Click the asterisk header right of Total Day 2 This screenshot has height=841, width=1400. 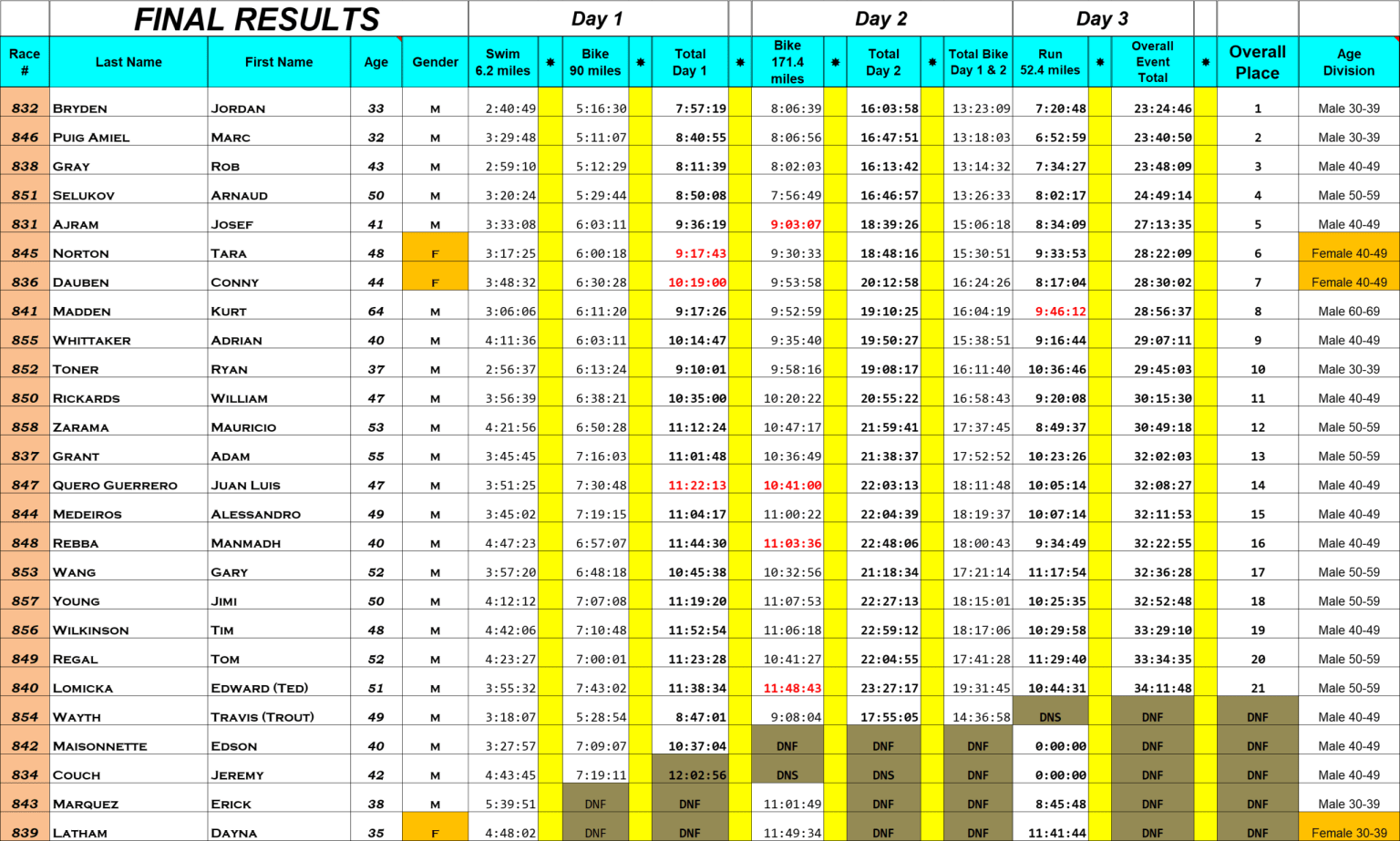932,62
